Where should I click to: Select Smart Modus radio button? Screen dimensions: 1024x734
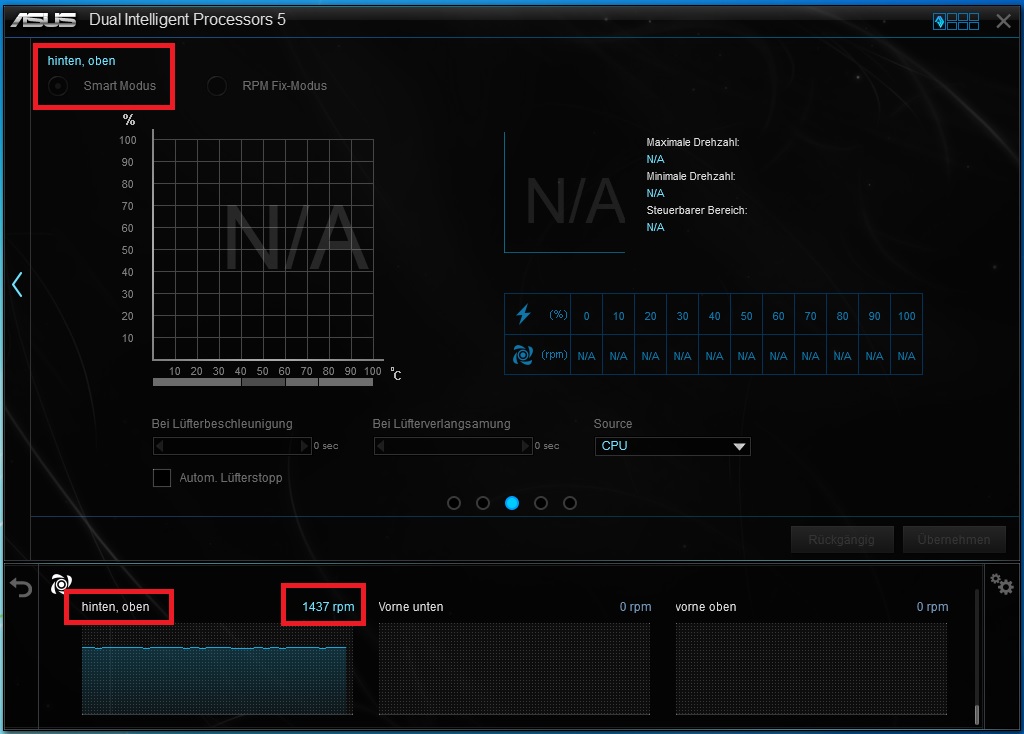coord(58,86)
